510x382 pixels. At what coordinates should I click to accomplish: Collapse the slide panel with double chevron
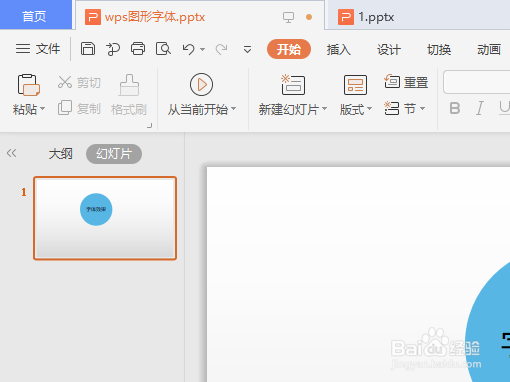(x=11, y=153)
